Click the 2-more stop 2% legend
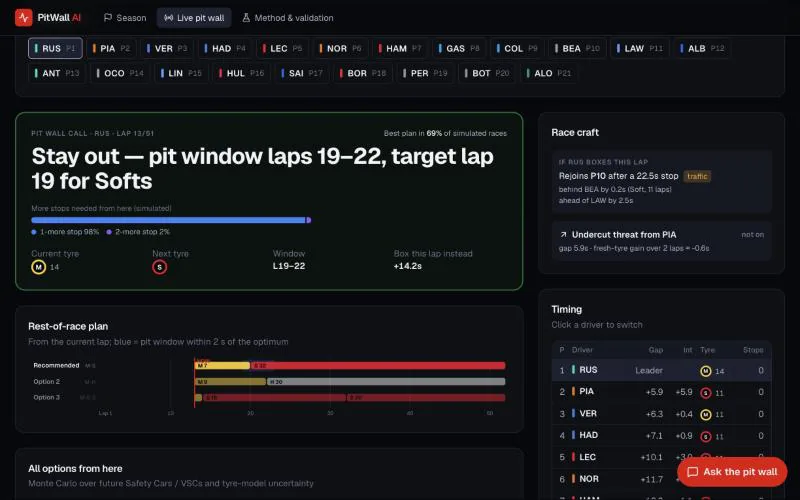The height and width of the screenshot is (500, 800). click(x=138, y=232)
